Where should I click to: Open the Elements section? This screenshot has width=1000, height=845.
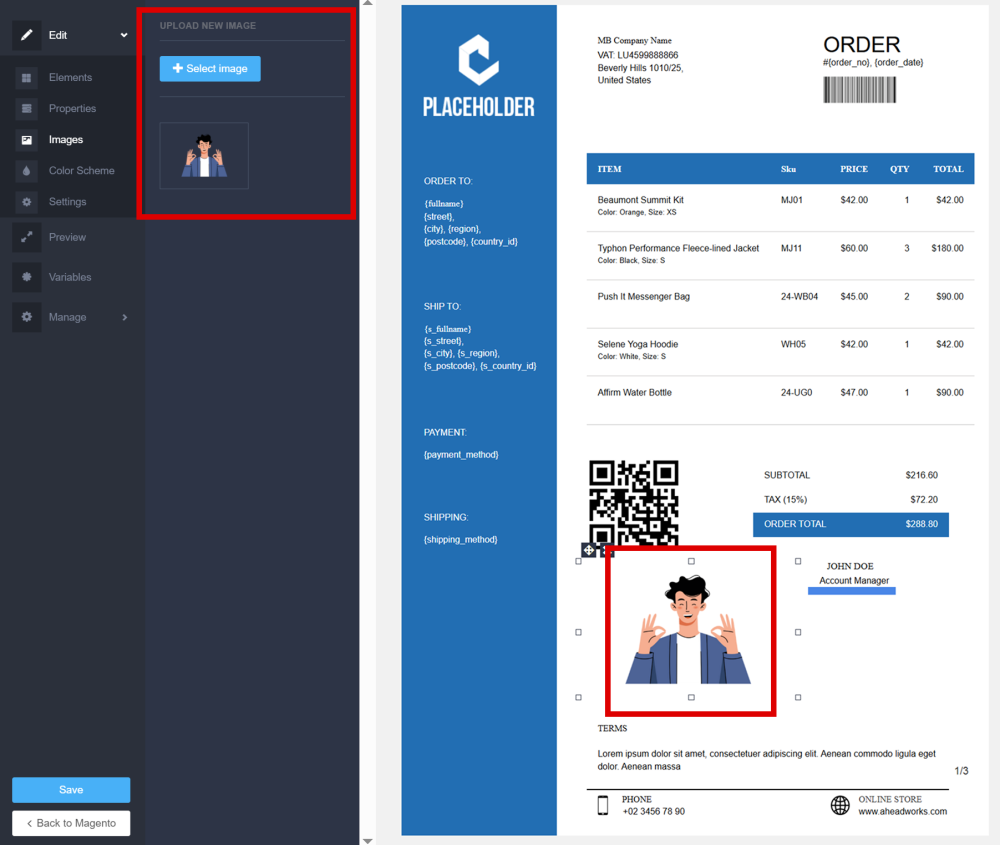(x=70, y=77)
